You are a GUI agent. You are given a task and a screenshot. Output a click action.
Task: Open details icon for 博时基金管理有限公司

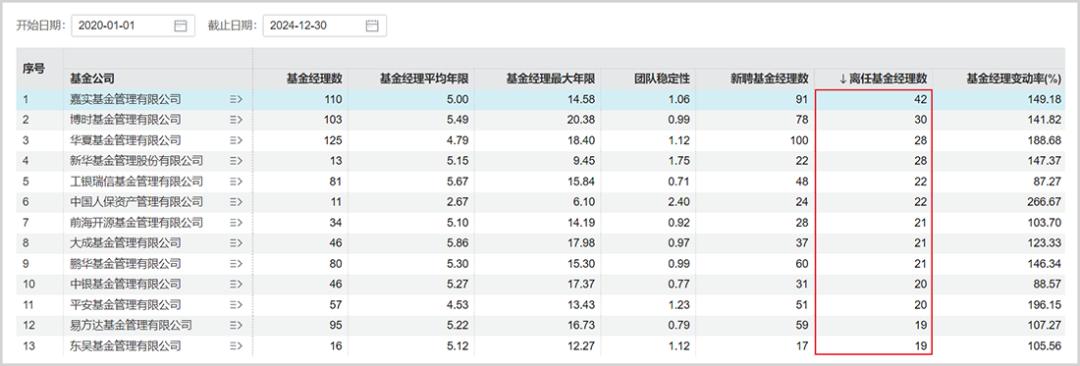click(236, 120)
